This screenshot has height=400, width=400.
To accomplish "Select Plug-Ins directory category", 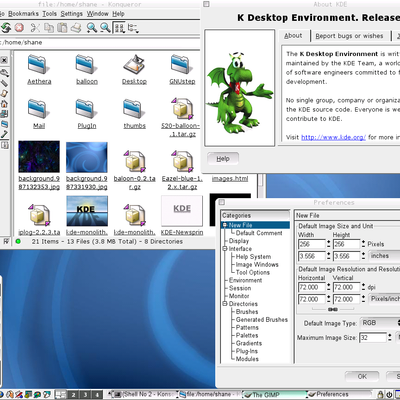I will pyautogui.click(x=247, y=351).
